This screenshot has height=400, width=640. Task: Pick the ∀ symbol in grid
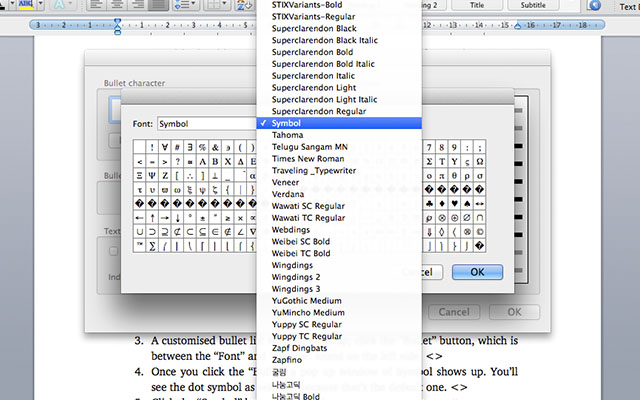click(x=164, y=147)
